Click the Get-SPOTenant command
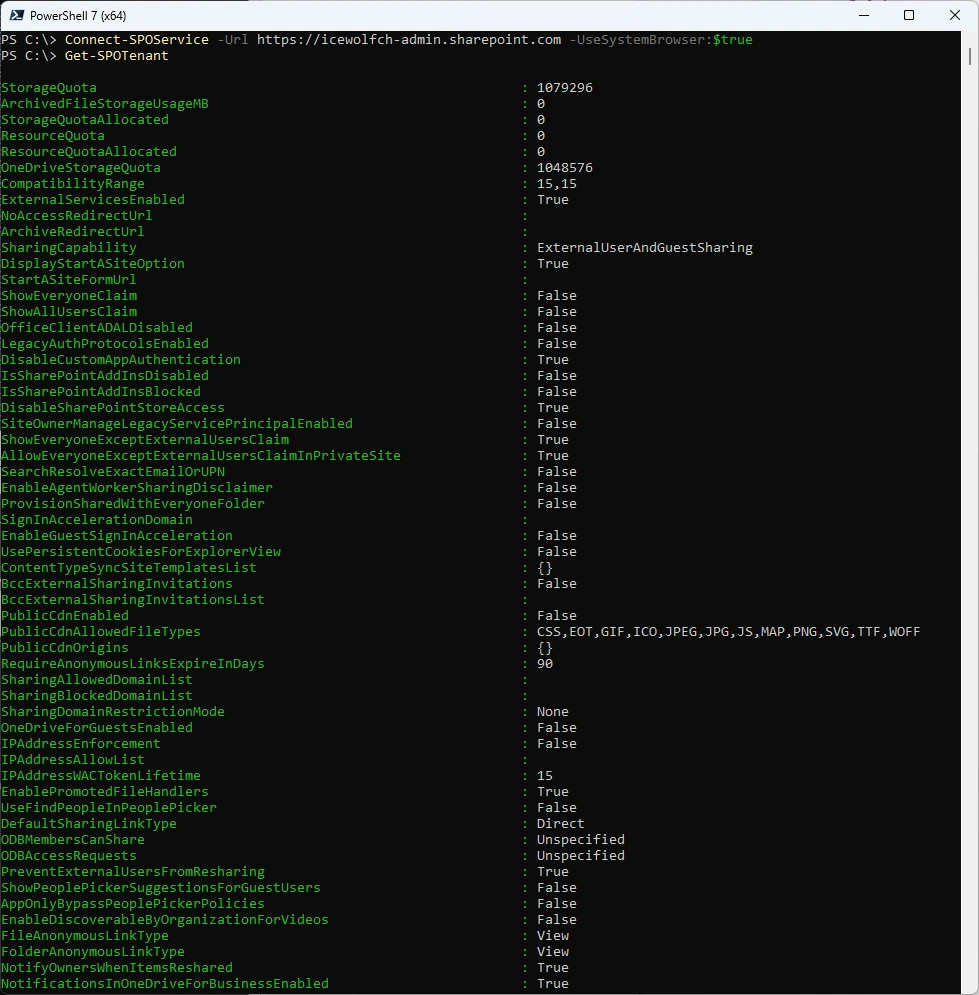 (x=117, y=56)
